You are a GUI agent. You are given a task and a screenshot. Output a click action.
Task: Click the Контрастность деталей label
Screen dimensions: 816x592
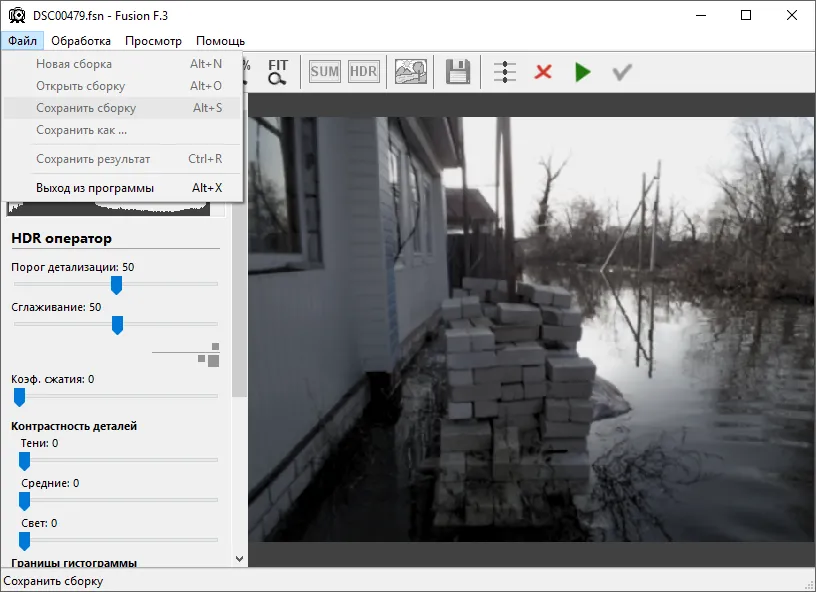74,426
